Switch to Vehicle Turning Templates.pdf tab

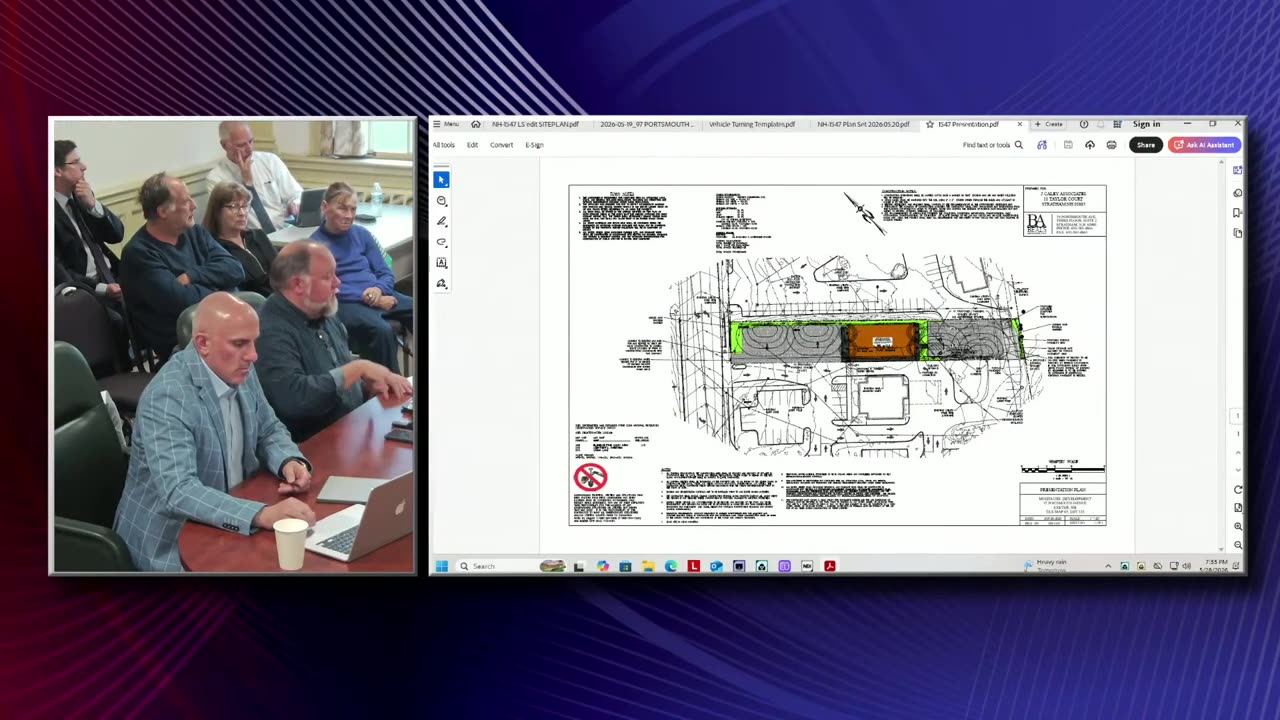pos(752,124)
